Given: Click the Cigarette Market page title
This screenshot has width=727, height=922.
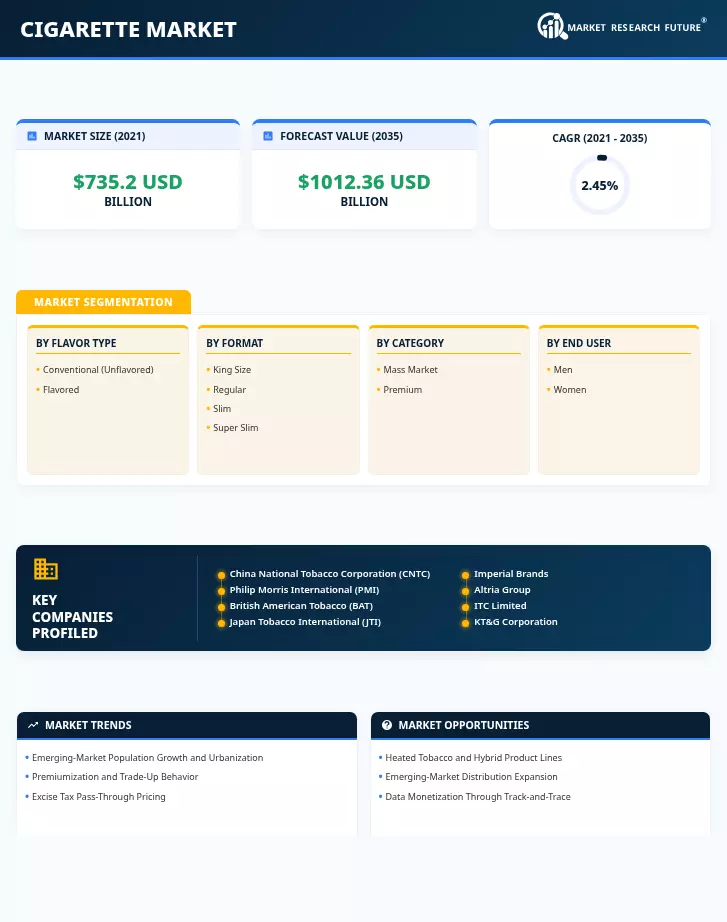Looking at the screenshot, I should click(128, 29).
